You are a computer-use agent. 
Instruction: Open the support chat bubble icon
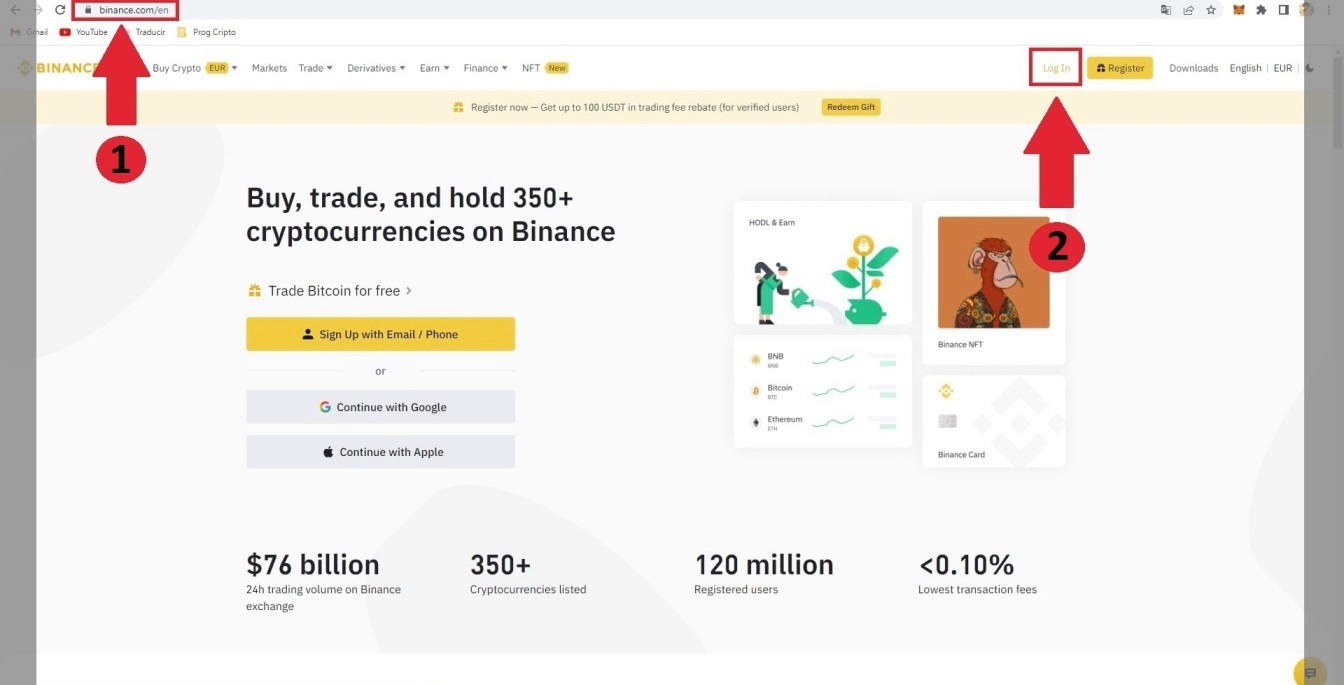point(1310,673)
